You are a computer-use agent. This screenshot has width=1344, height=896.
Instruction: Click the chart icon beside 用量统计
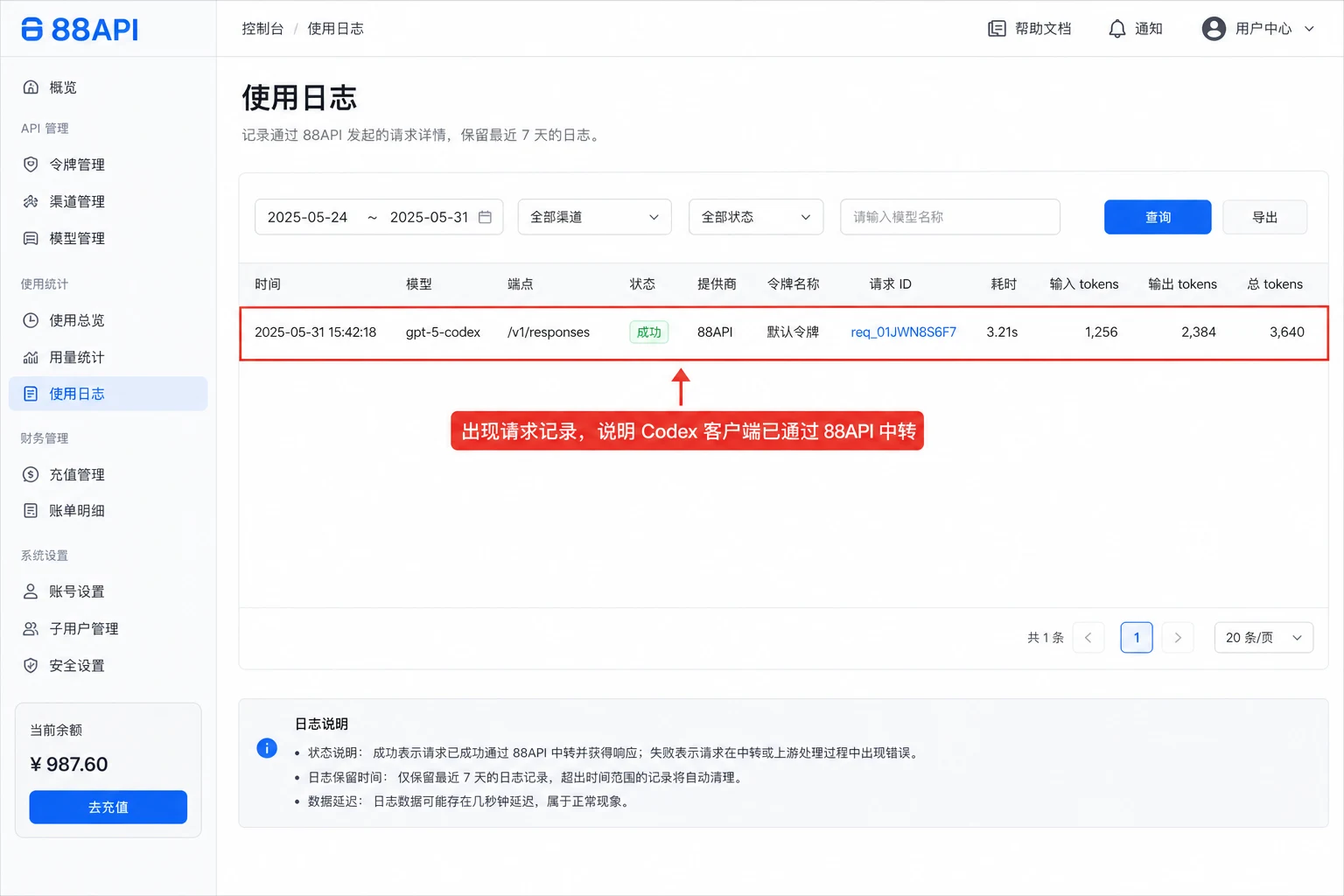(31, 357)
